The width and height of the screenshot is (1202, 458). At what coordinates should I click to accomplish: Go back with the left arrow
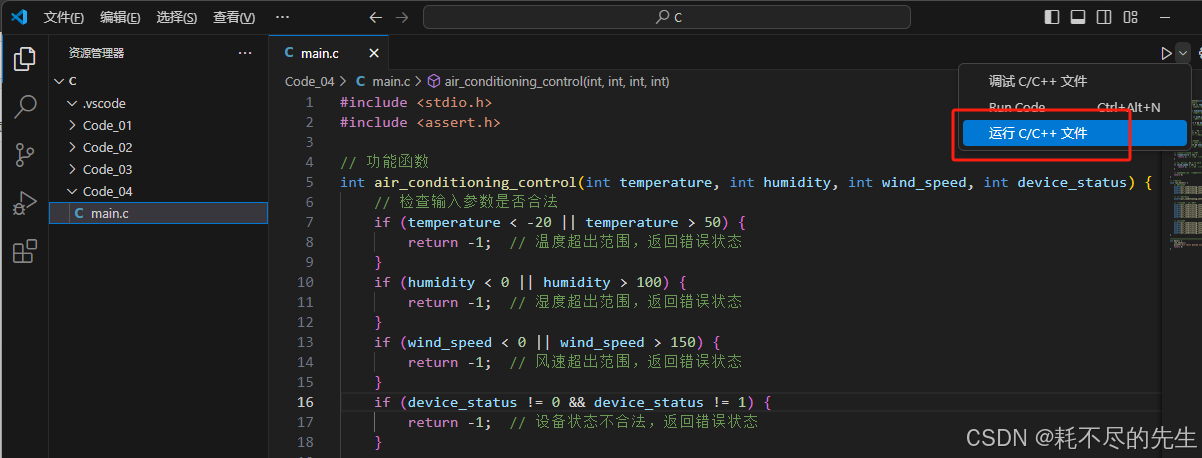(375, 17)
